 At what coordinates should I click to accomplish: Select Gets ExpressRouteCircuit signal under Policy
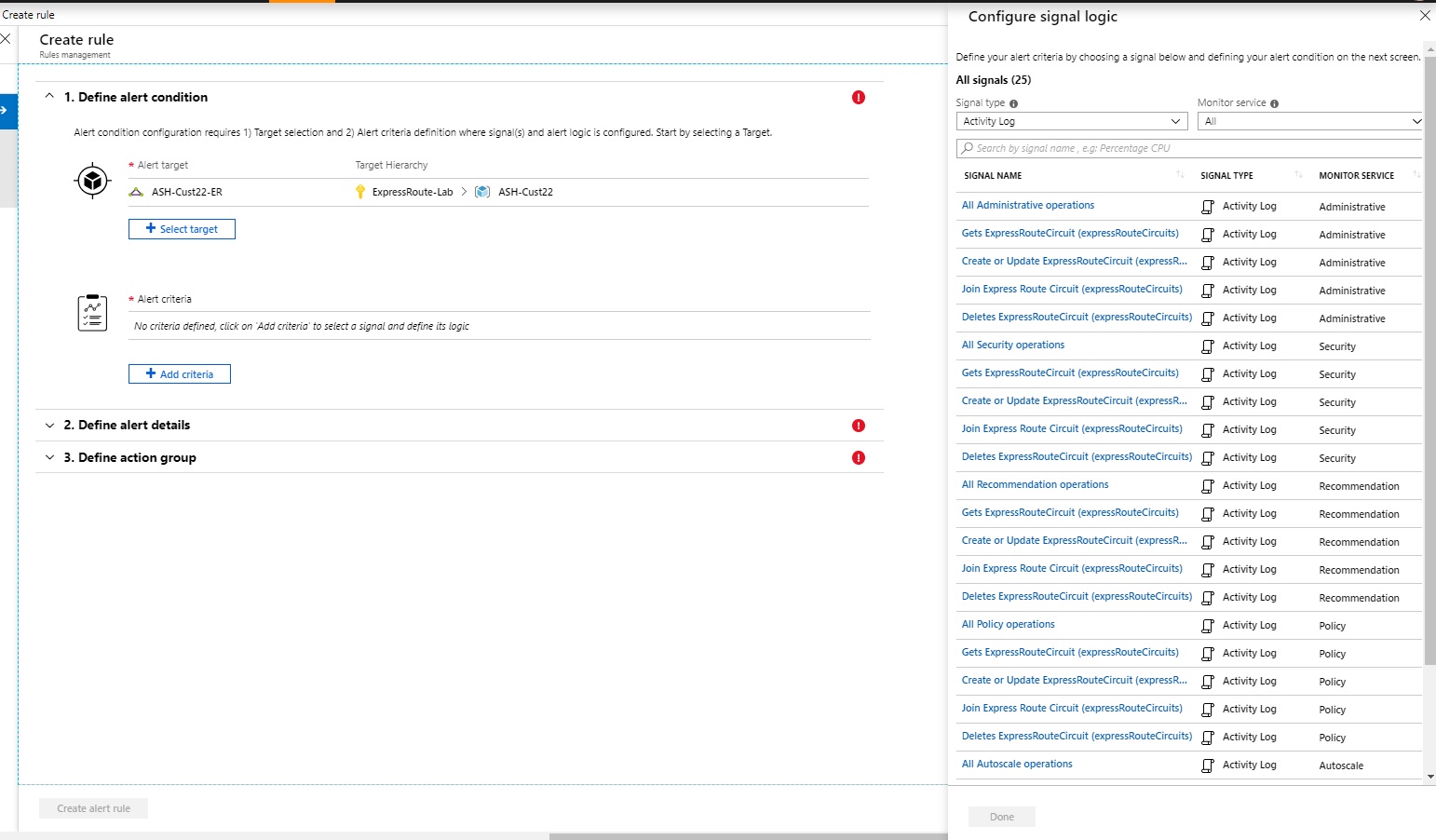pyautogui.click(x=1070, y=652)
